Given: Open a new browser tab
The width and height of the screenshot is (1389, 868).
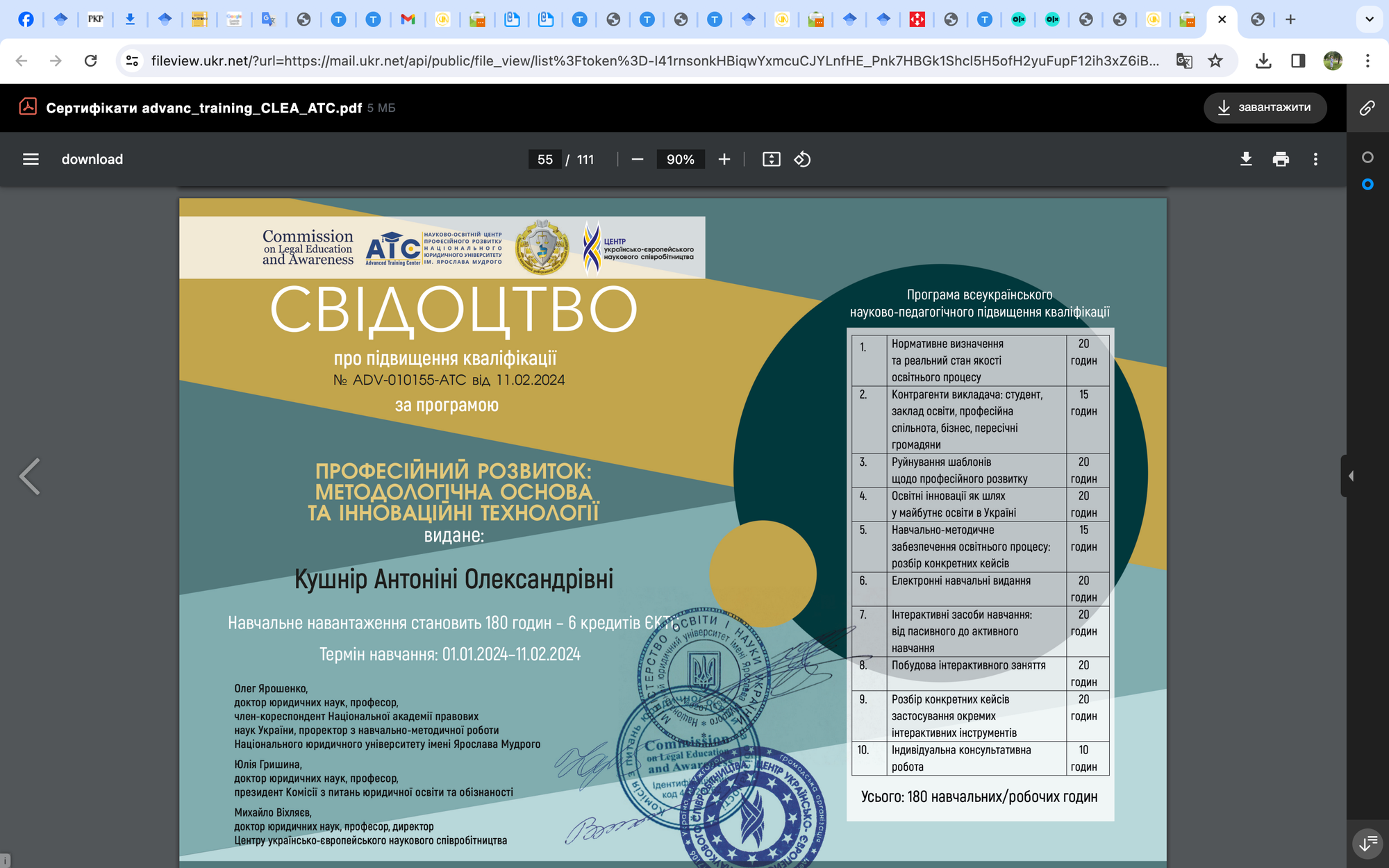Looking at the screenshot, I should tap(1290, 19).
